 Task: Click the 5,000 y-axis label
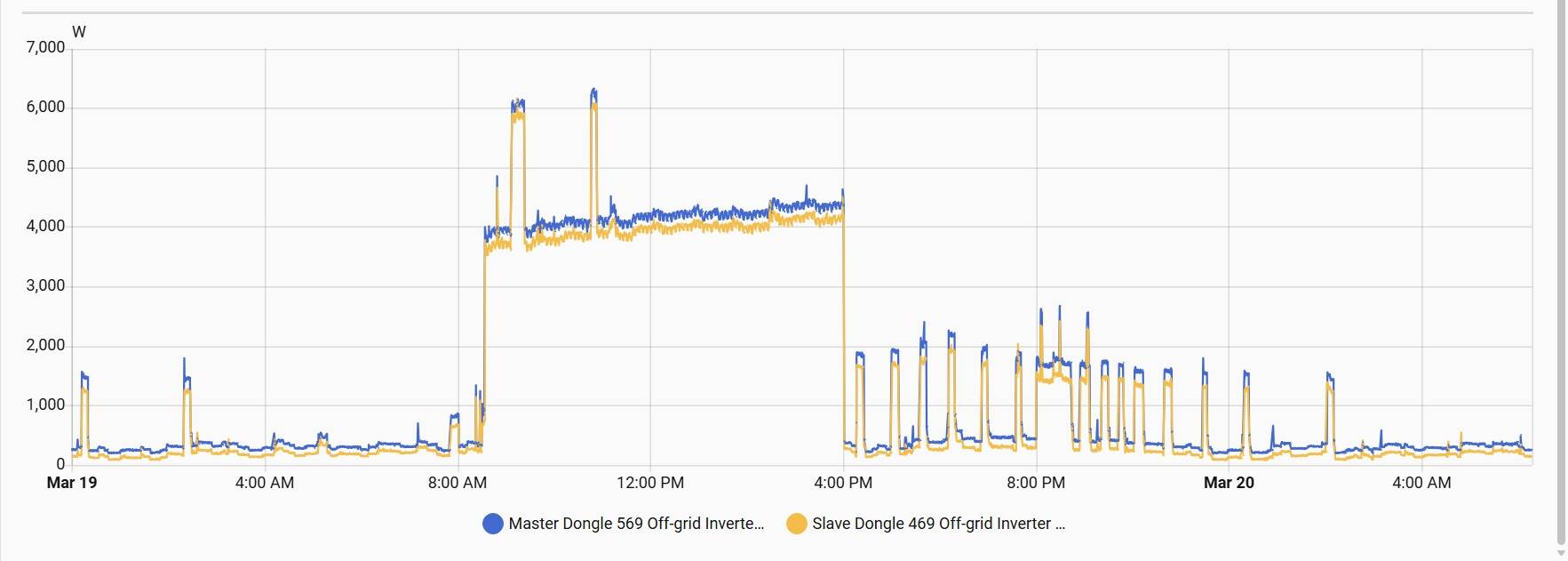46,167
